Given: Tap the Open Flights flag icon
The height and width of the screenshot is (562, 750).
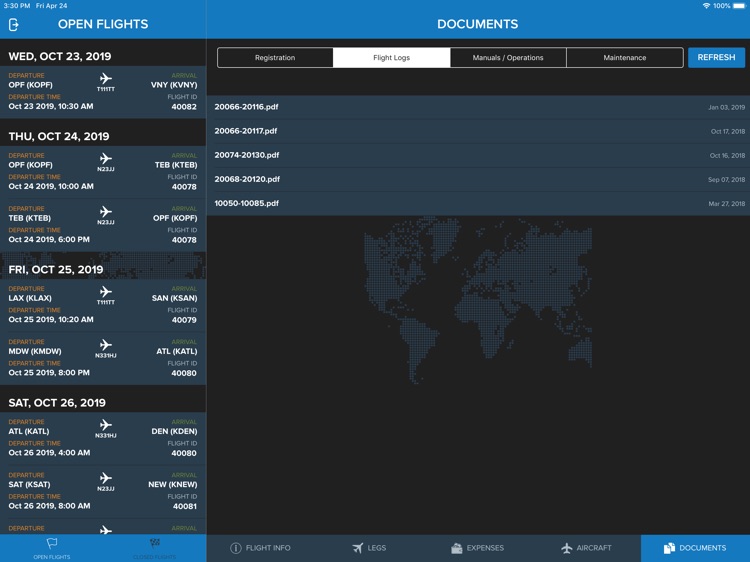Looking at the screenshot, I should point(52,543).
